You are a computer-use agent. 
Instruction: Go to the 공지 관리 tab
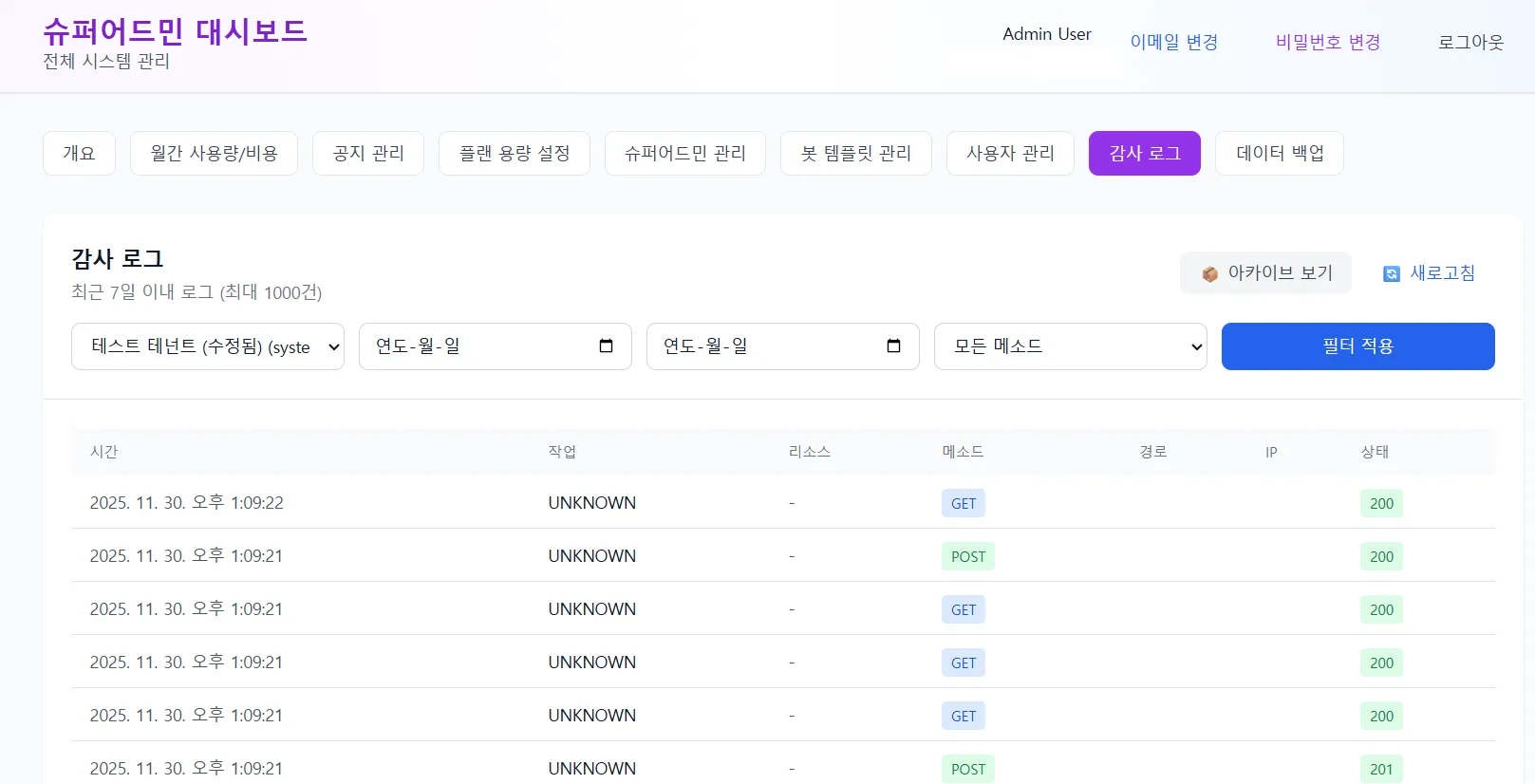368,154
